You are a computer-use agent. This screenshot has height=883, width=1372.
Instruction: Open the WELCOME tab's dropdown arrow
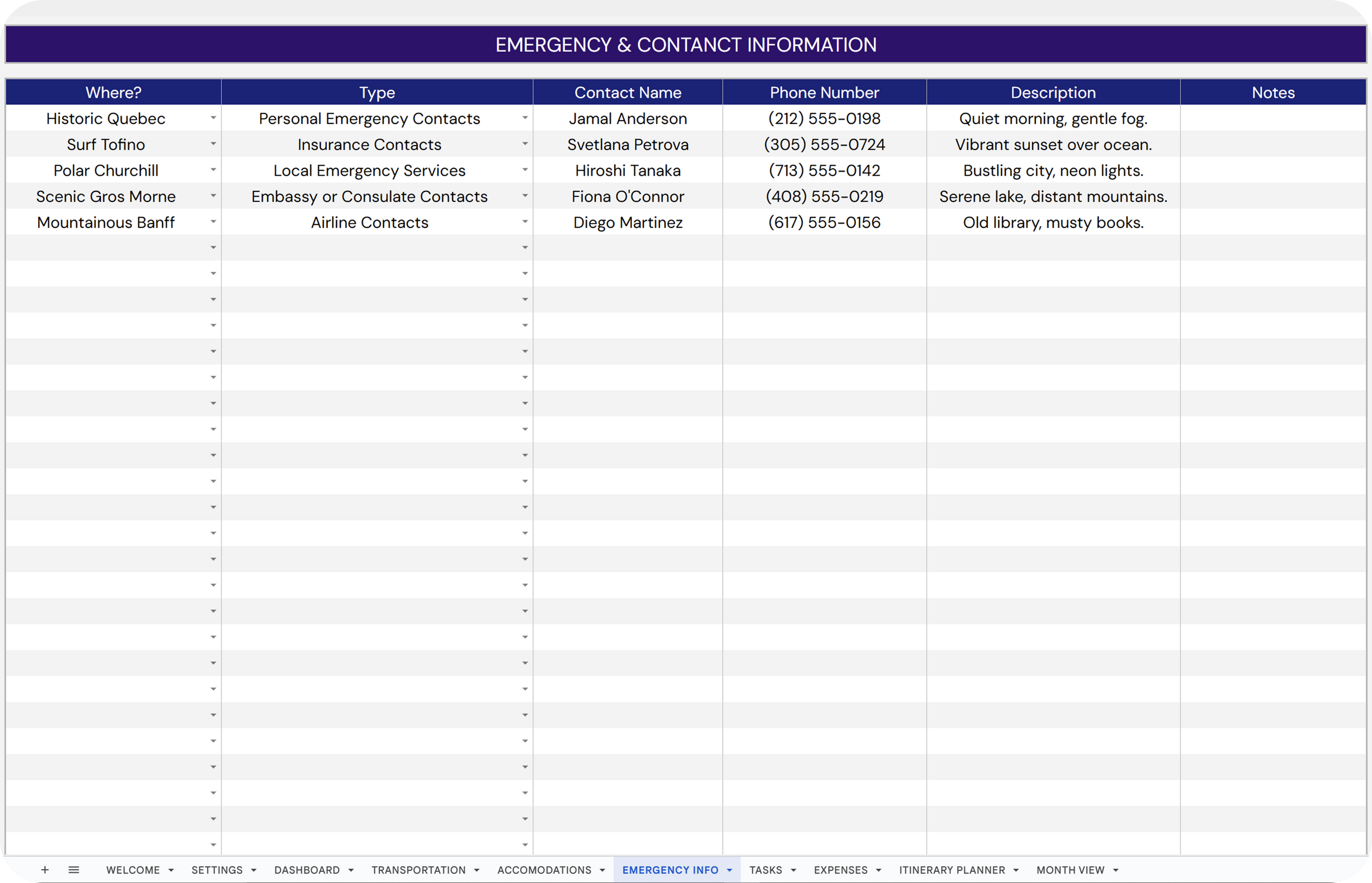point(171,870)
